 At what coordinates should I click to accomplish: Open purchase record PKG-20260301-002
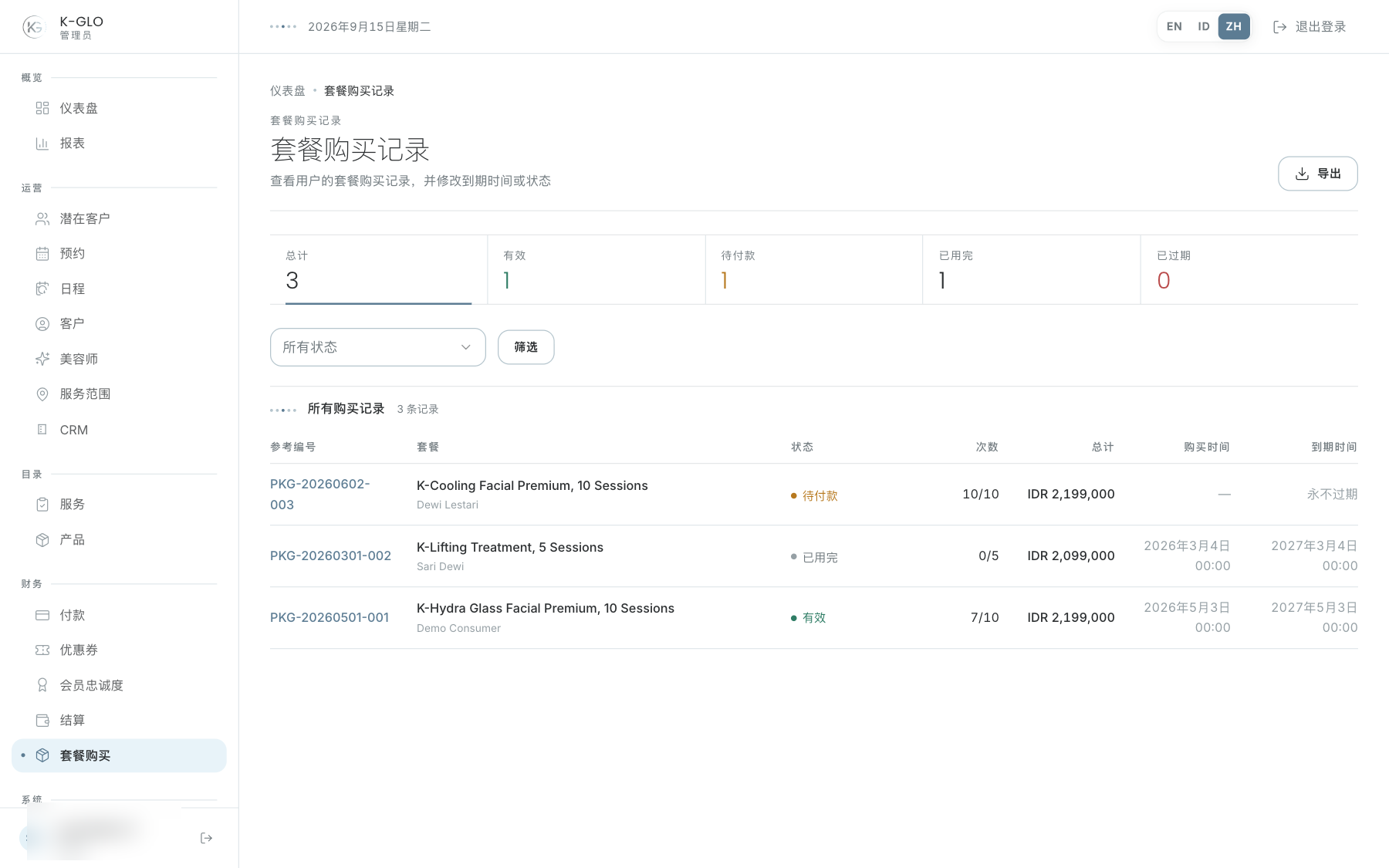click(330, 556)
